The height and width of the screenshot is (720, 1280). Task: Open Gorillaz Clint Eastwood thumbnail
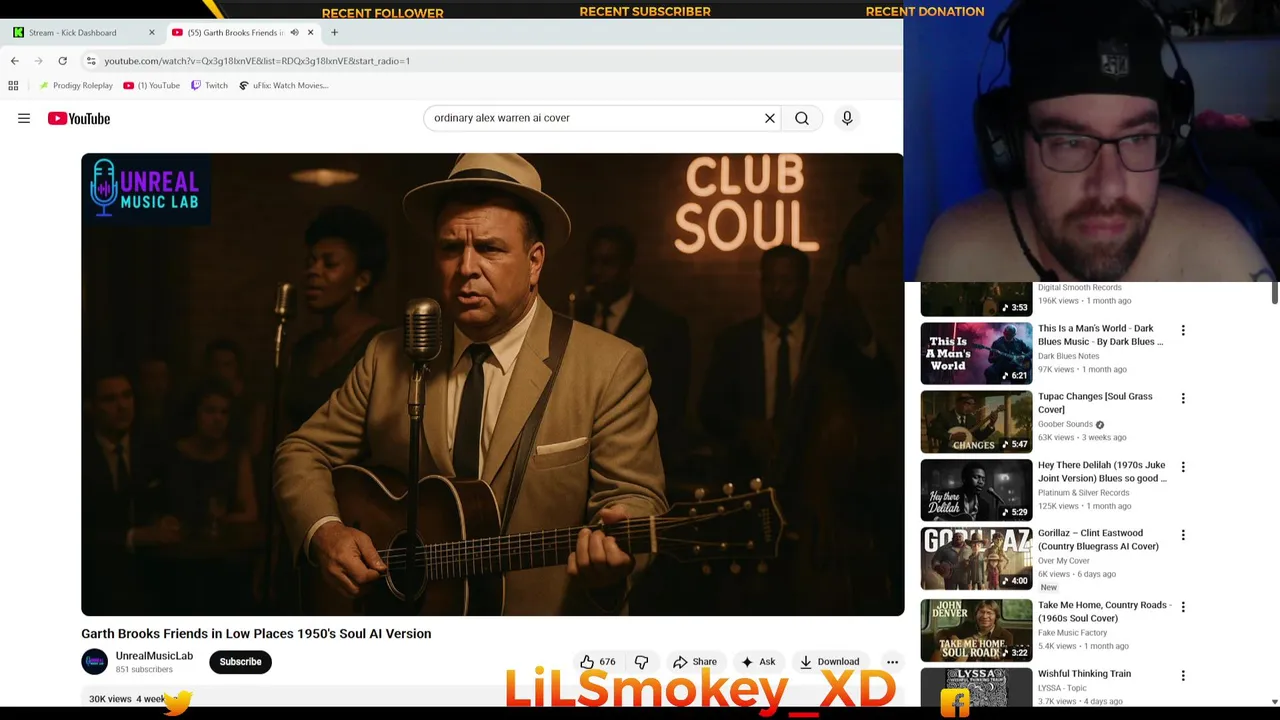[x=976, y=559]
